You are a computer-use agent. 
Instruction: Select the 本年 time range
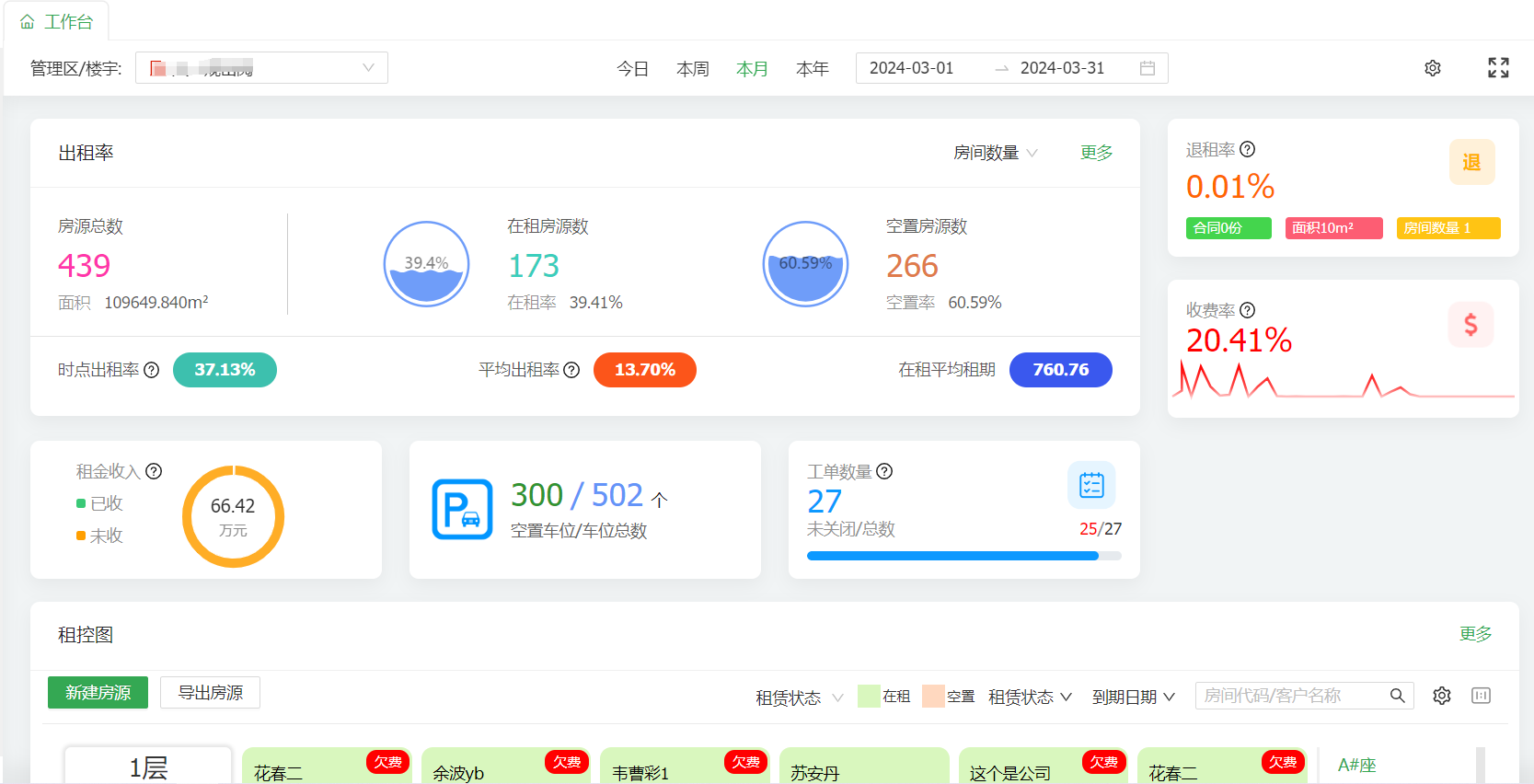click(x=813, y=69)
